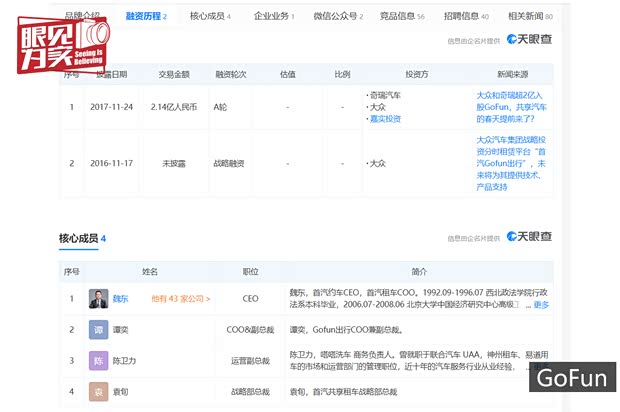620x412 pixels.
Task: Click the 嘉实投资 investor link
Action: [385, 118]
